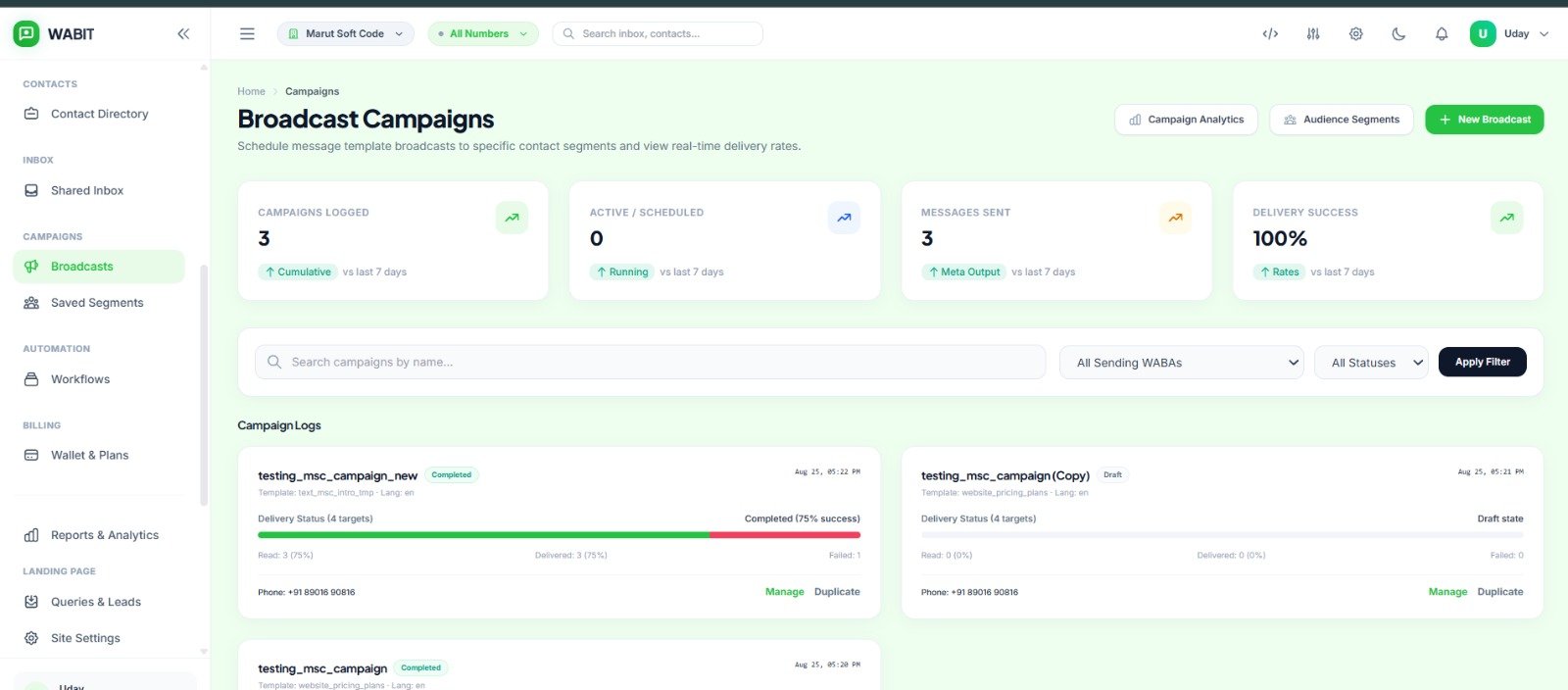Click Reports & Analytics chart icon
Image resolution: width=1568 pixels, height=690 pixels.
tap(31, 535)
